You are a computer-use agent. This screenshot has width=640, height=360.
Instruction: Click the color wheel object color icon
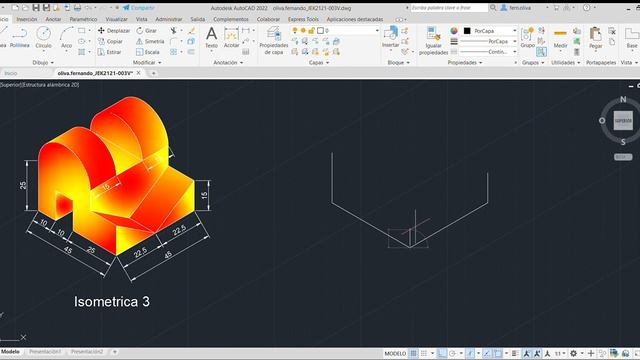pyautogui.click(x=454, y=31)
